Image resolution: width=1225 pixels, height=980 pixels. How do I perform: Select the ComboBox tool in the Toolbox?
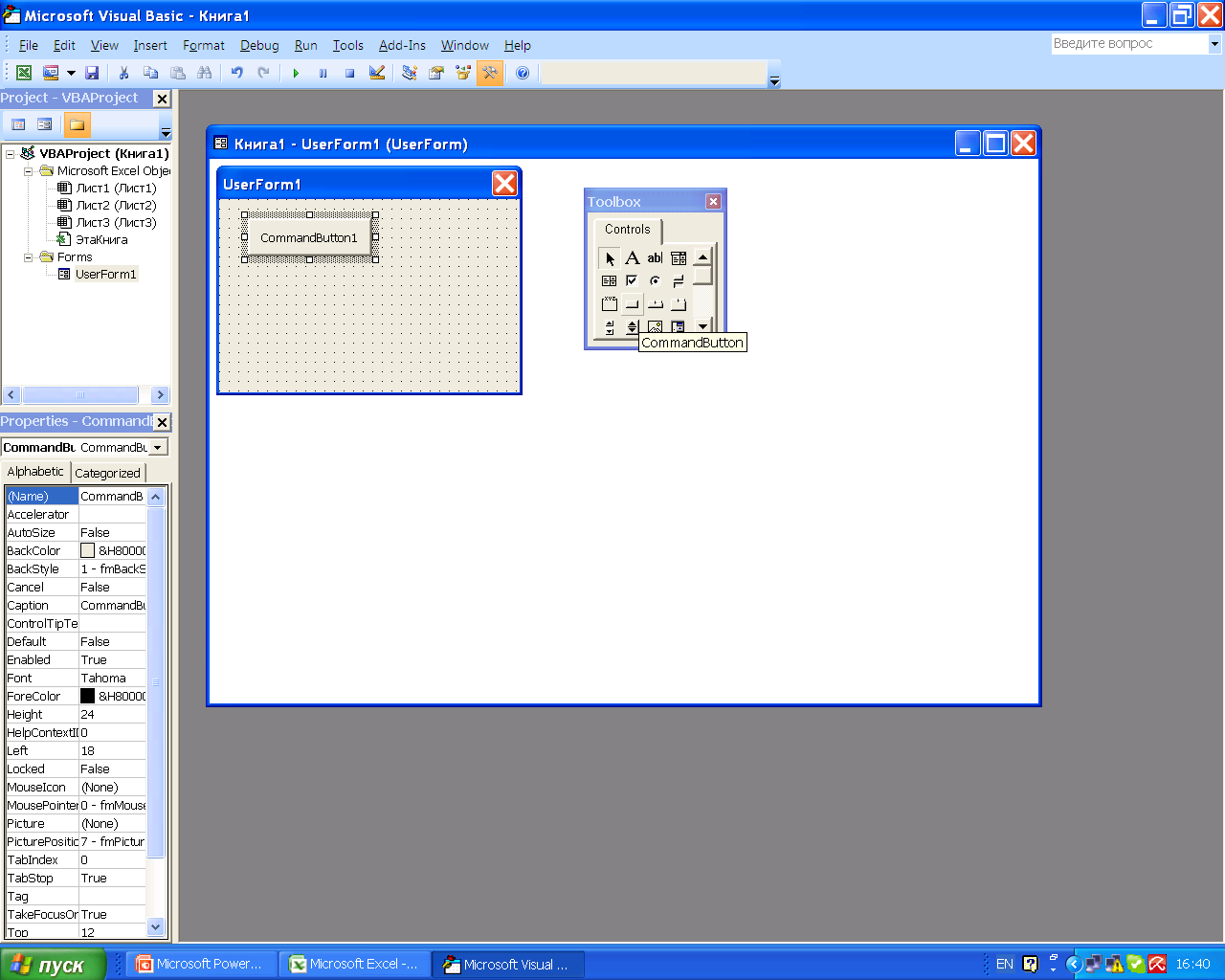pos(679,258)
